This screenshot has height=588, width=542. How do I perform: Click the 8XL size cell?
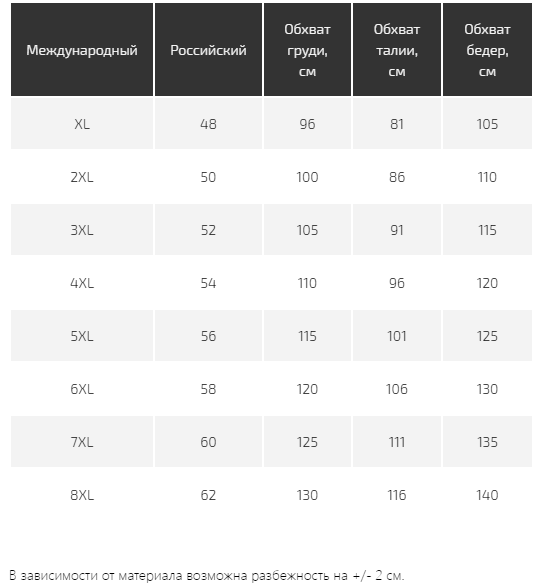click(82, 495)
